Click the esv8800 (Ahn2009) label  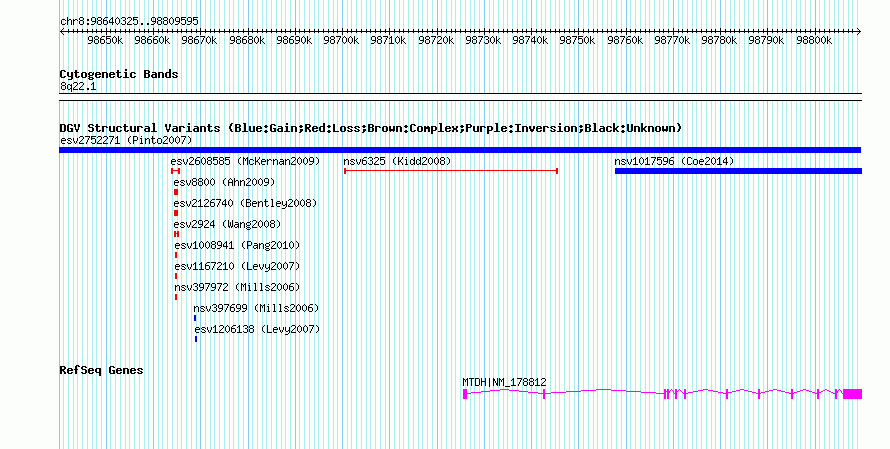224,182
